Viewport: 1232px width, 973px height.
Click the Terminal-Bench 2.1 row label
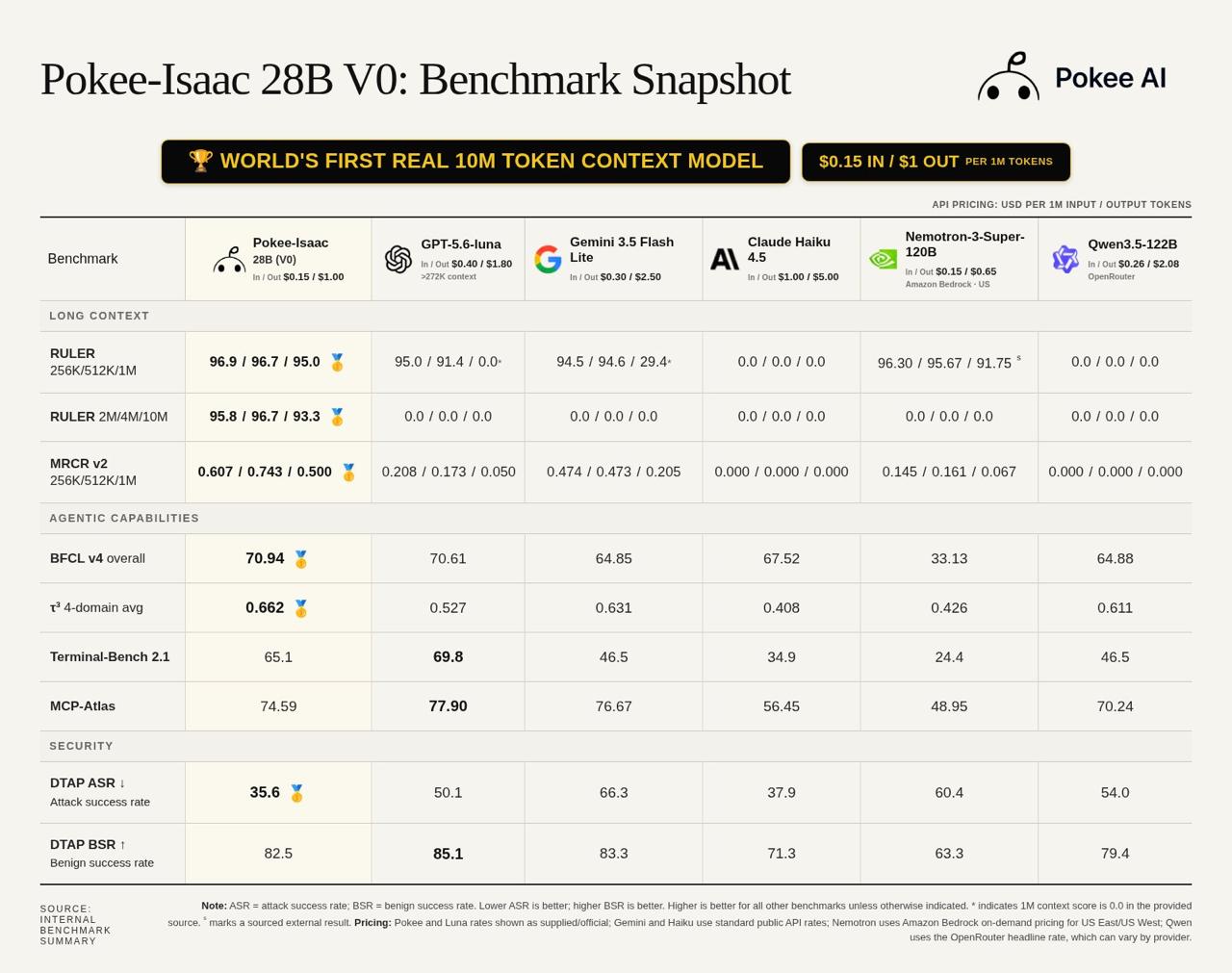110,656
